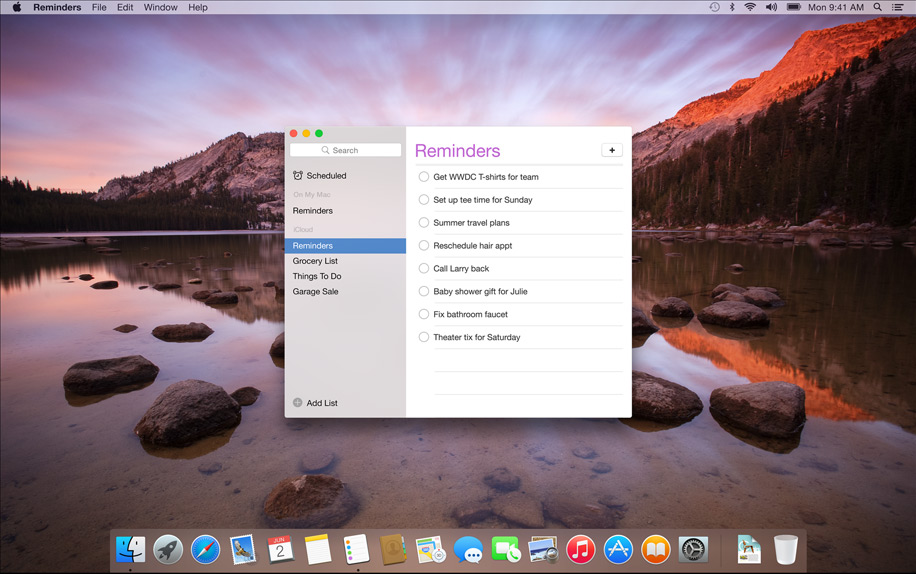The width and height of the screenshot is (916, 574).
Task: Click the plus button to add reminder
Action: point(612,150)
